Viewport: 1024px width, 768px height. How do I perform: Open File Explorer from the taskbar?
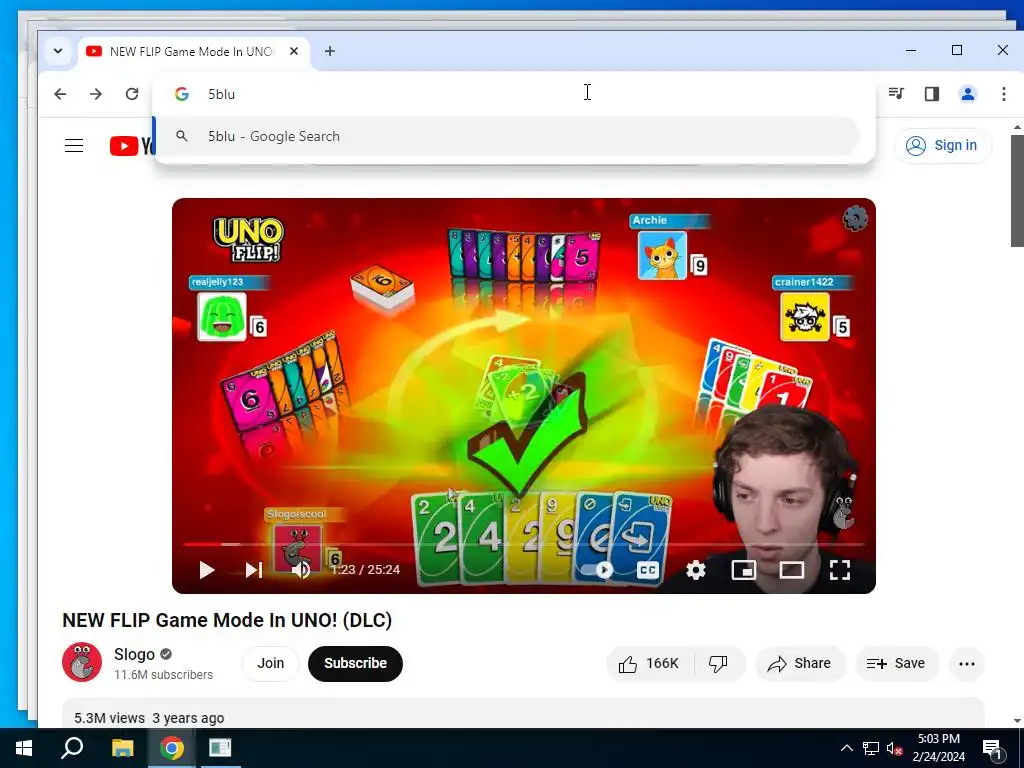click(x=122, y=748)
